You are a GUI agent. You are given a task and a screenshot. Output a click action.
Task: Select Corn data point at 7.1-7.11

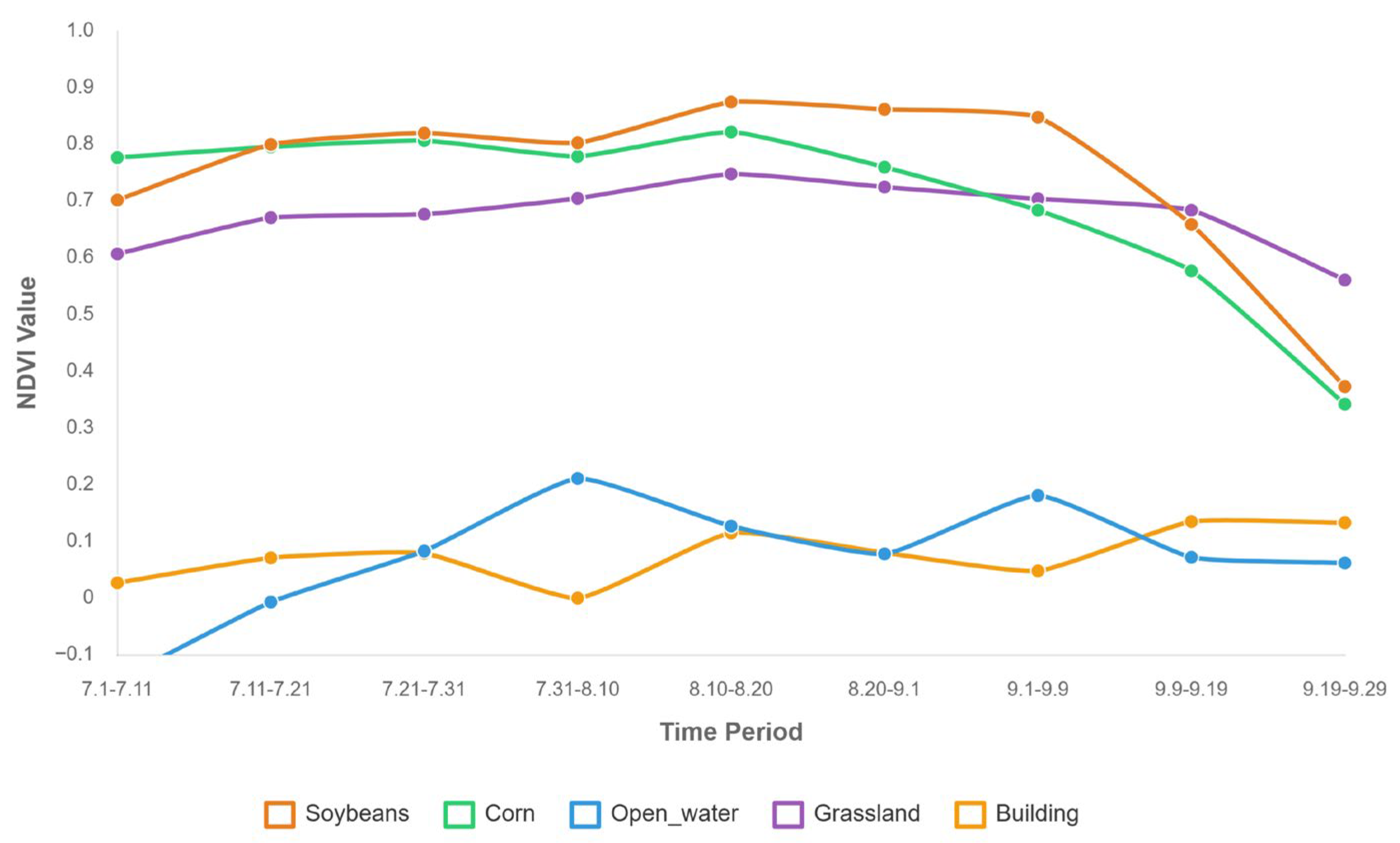coord(117,157)
